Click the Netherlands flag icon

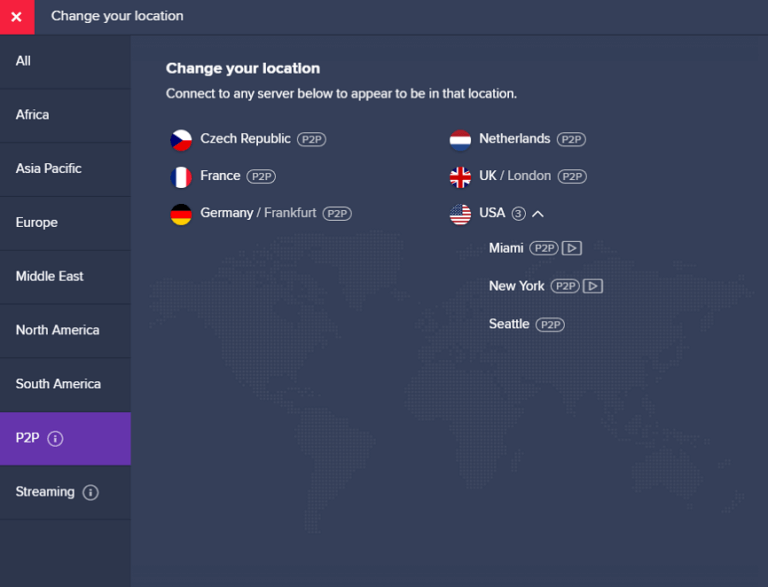(460, 140)
